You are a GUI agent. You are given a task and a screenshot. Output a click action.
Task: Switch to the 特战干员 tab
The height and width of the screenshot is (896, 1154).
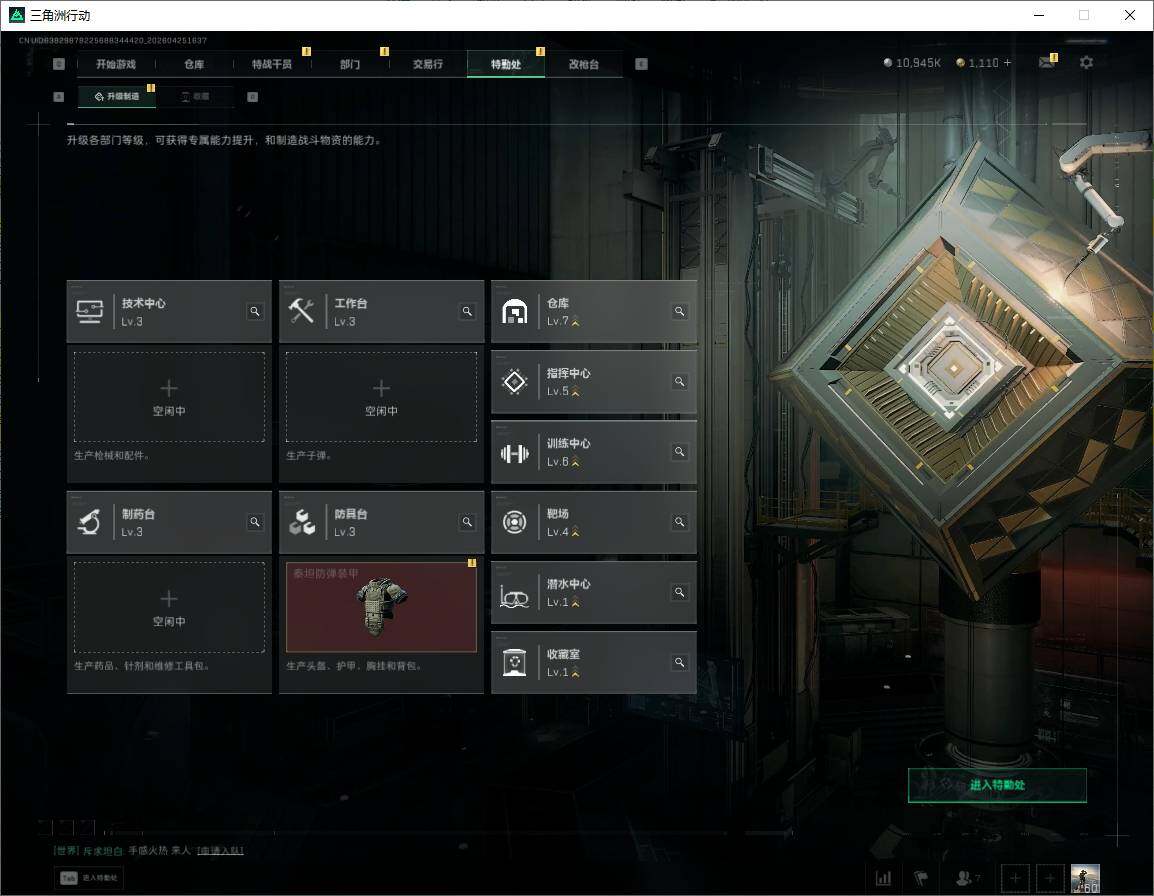point(272,64)
